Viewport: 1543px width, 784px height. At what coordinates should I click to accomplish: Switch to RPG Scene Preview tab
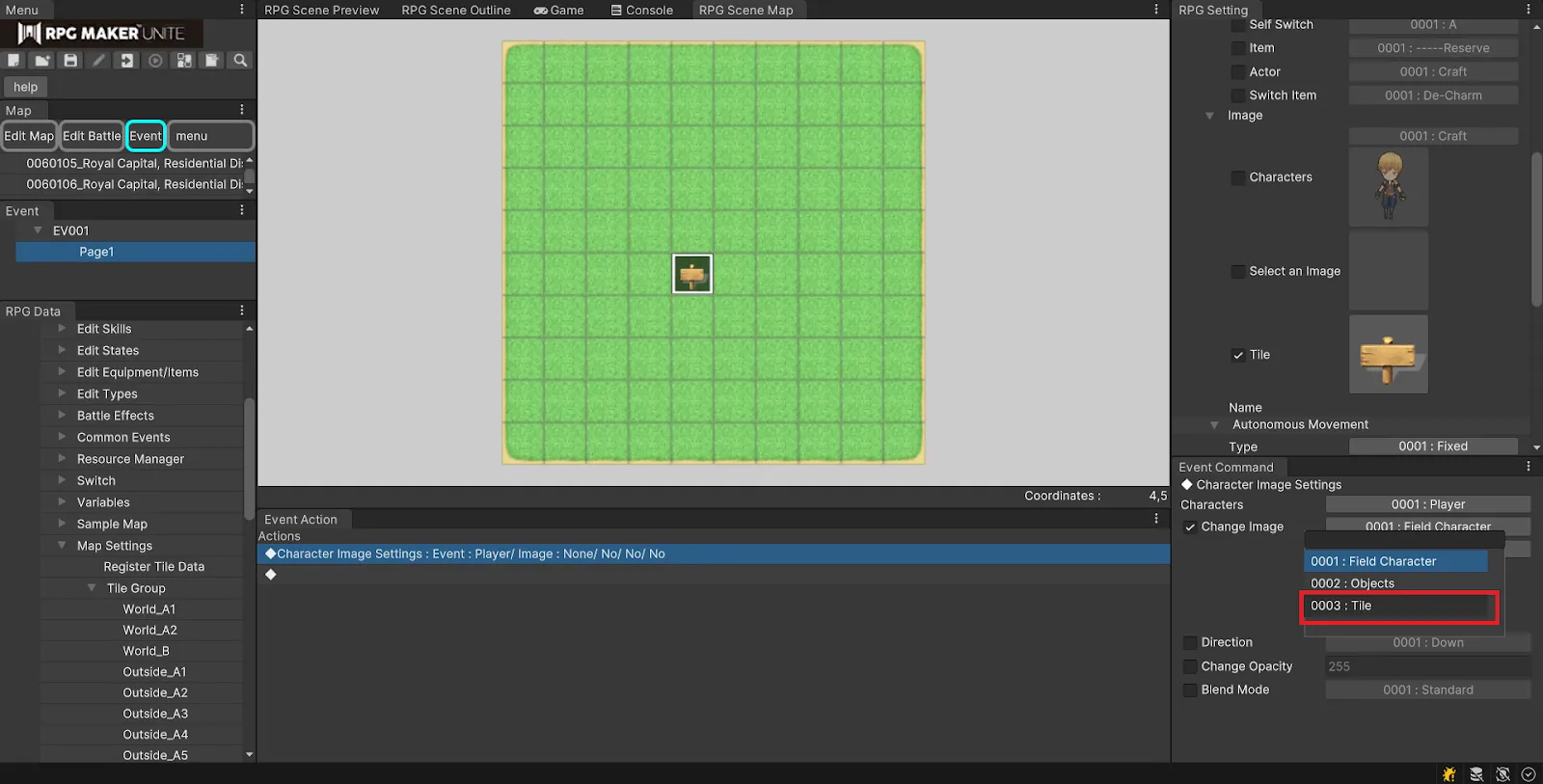[321, 11]
